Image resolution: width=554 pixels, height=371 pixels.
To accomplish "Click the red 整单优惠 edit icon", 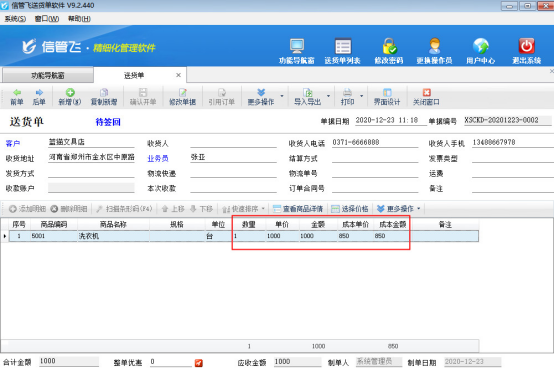I will (199, 363).
